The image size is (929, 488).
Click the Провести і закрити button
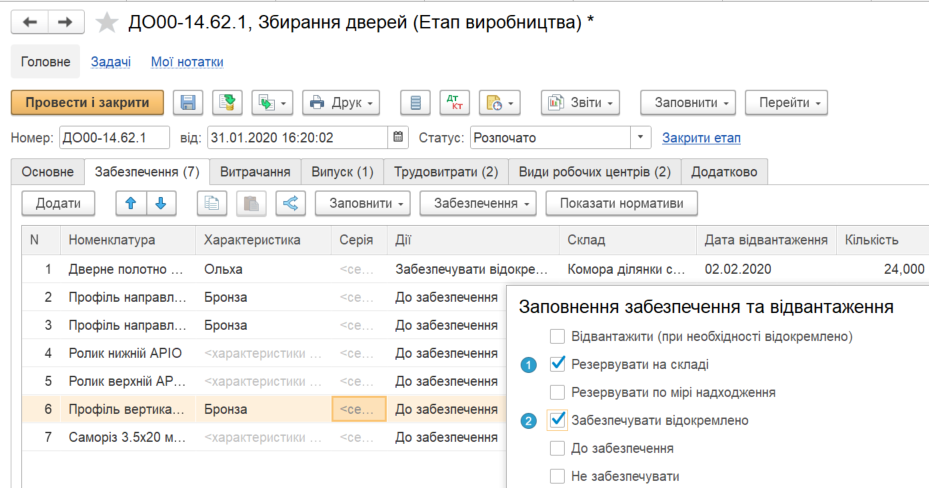87,103
